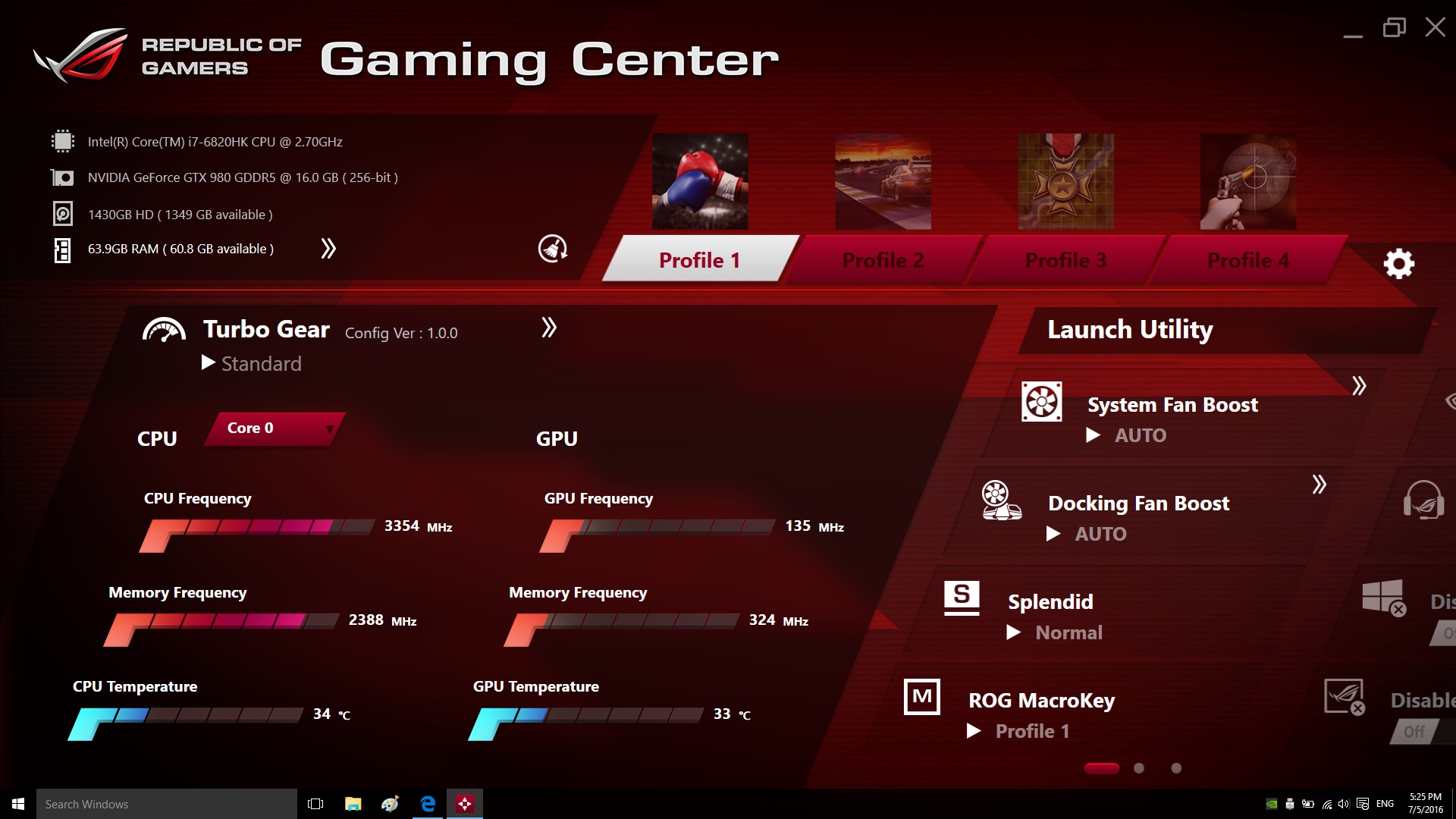
Task: Select Profile 3 tab
Action: click(1065, 260)
